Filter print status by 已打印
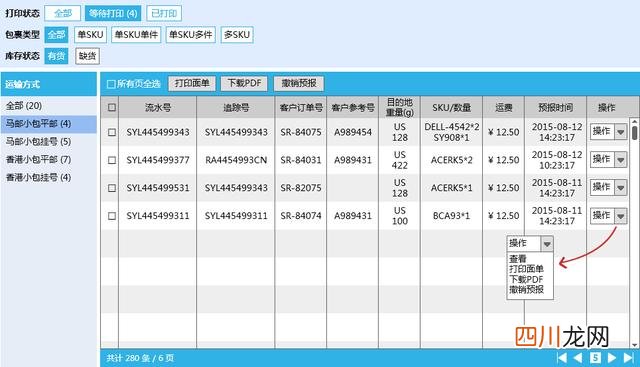This screenshot has height=367, width=640. coord(164,13)
